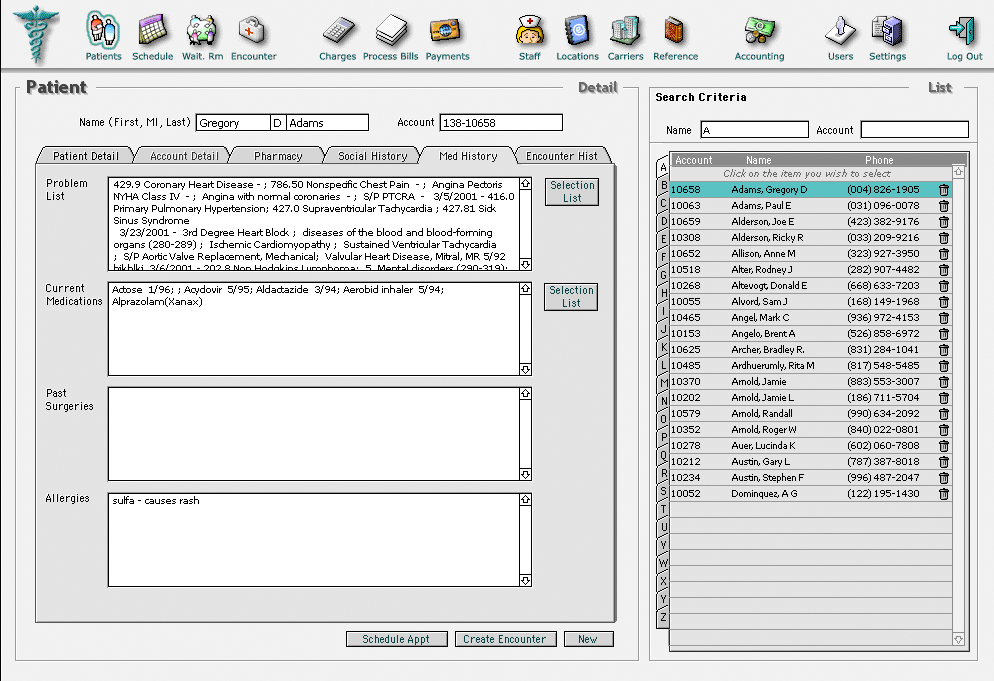The width and height of the screenshot is (994, 681).
Task: Select letter M in alphabet index
Action: tap(664, 383)
